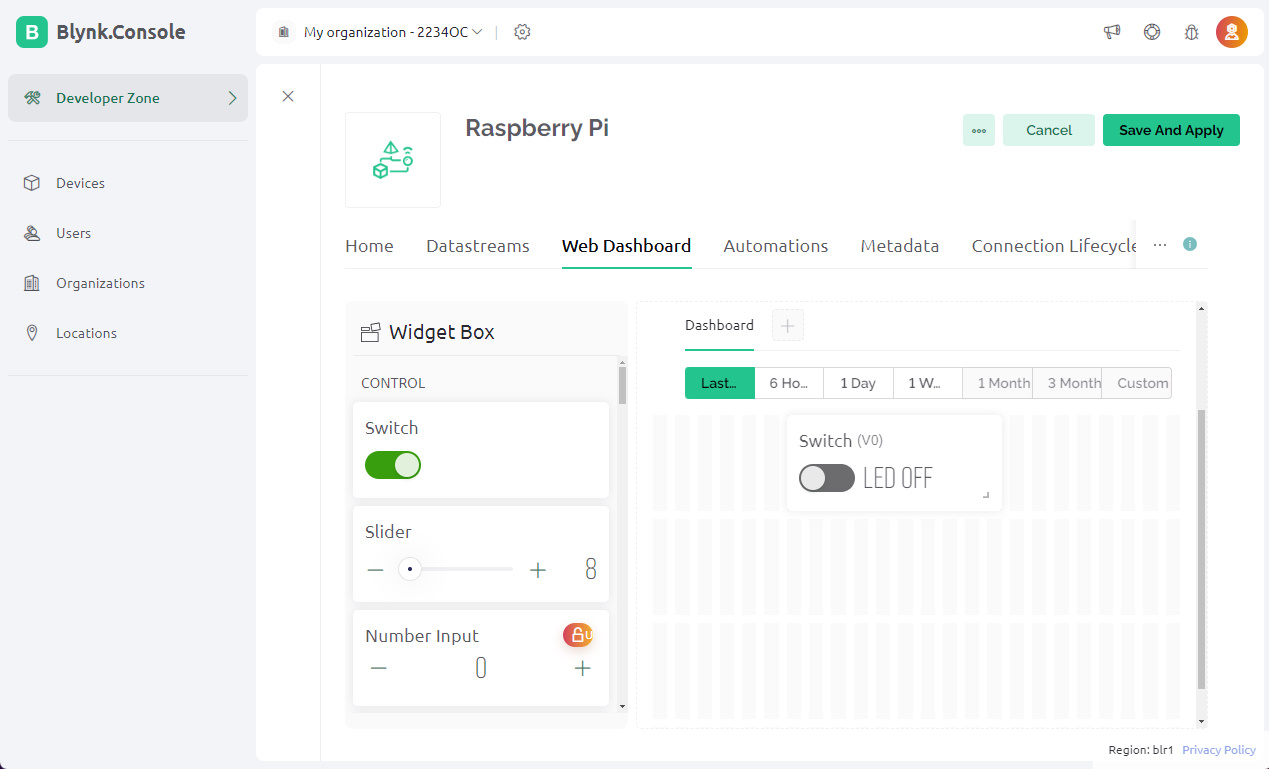Click the Widget Box scrollbar
Image resolution: width=1269 pixels, height=769 pixels.
[623, 385]
